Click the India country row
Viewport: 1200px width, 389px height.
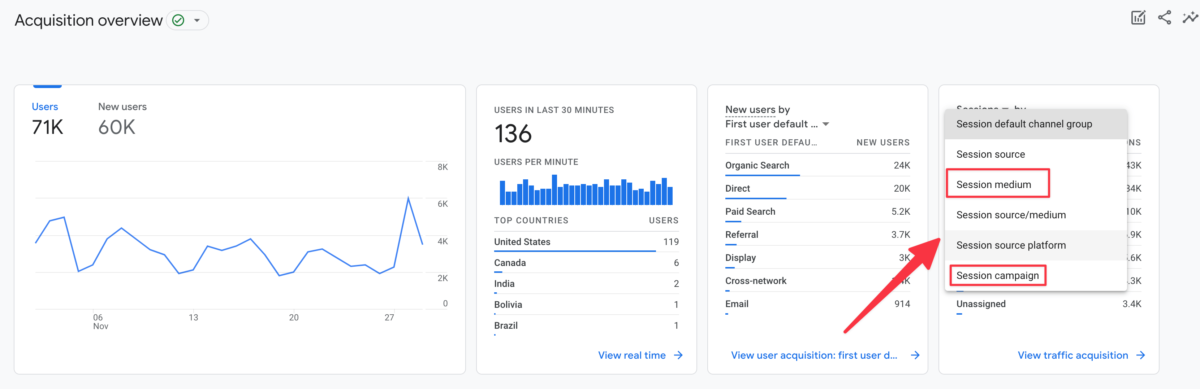coord(586,284)
